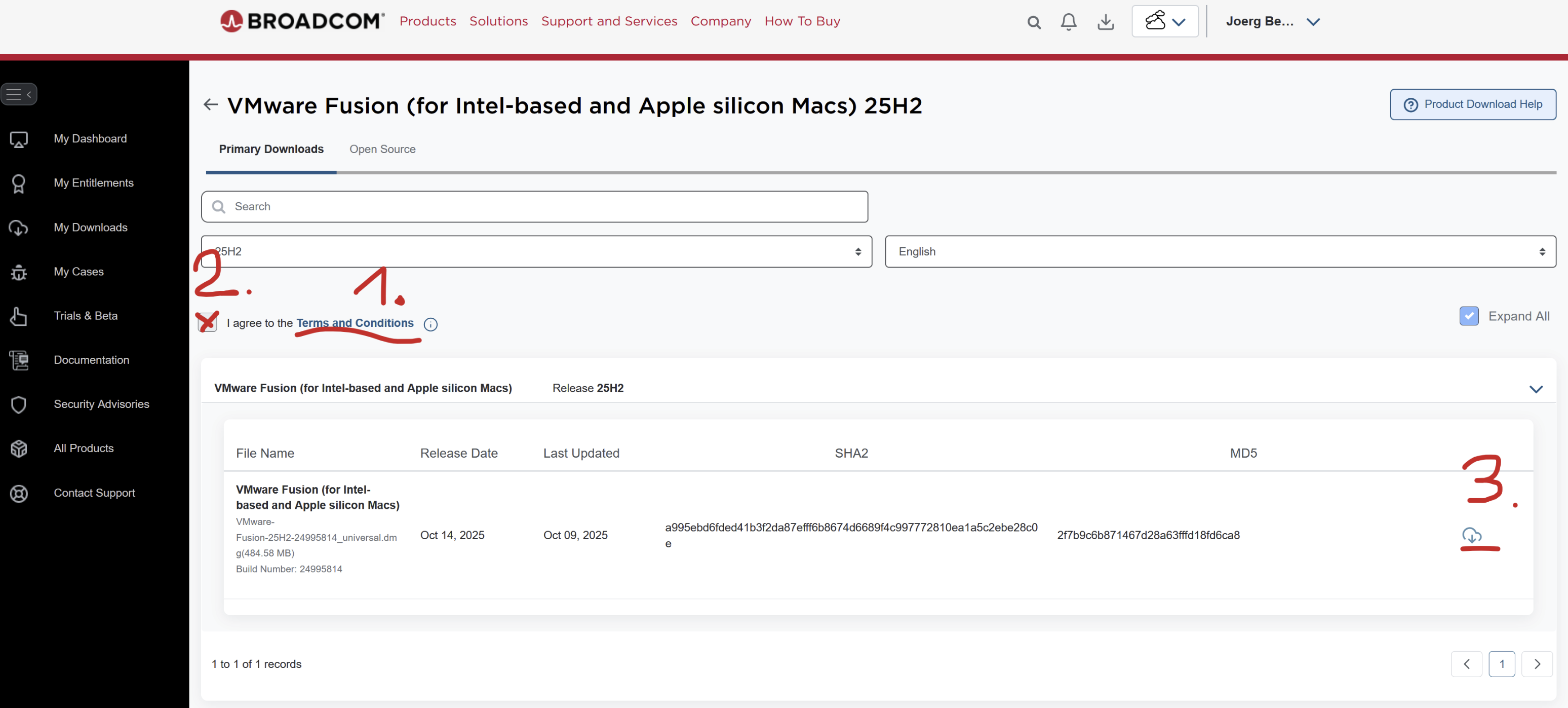Viewport: 1568px width, 708px height.
Task: Open the Products menu
Action: click(427, 21)
